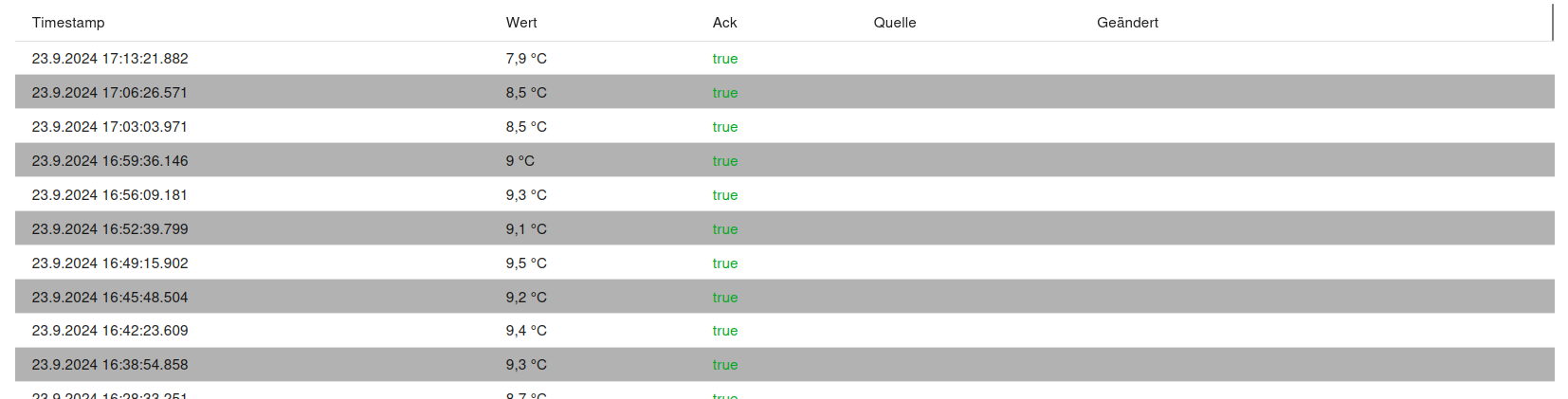1568x399 pixels.
Task: Click the true Ack value for 7,9 °C
Action: [725, 59]
